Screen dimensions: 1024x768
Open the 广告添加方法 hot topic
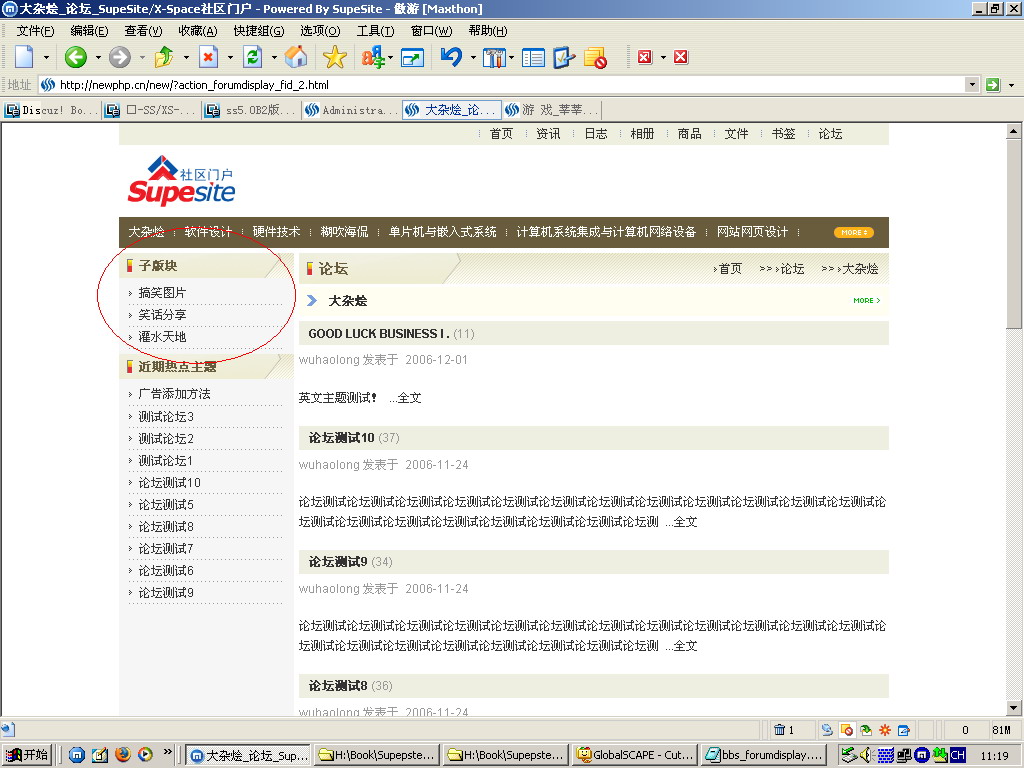click(x=174, y=394)
